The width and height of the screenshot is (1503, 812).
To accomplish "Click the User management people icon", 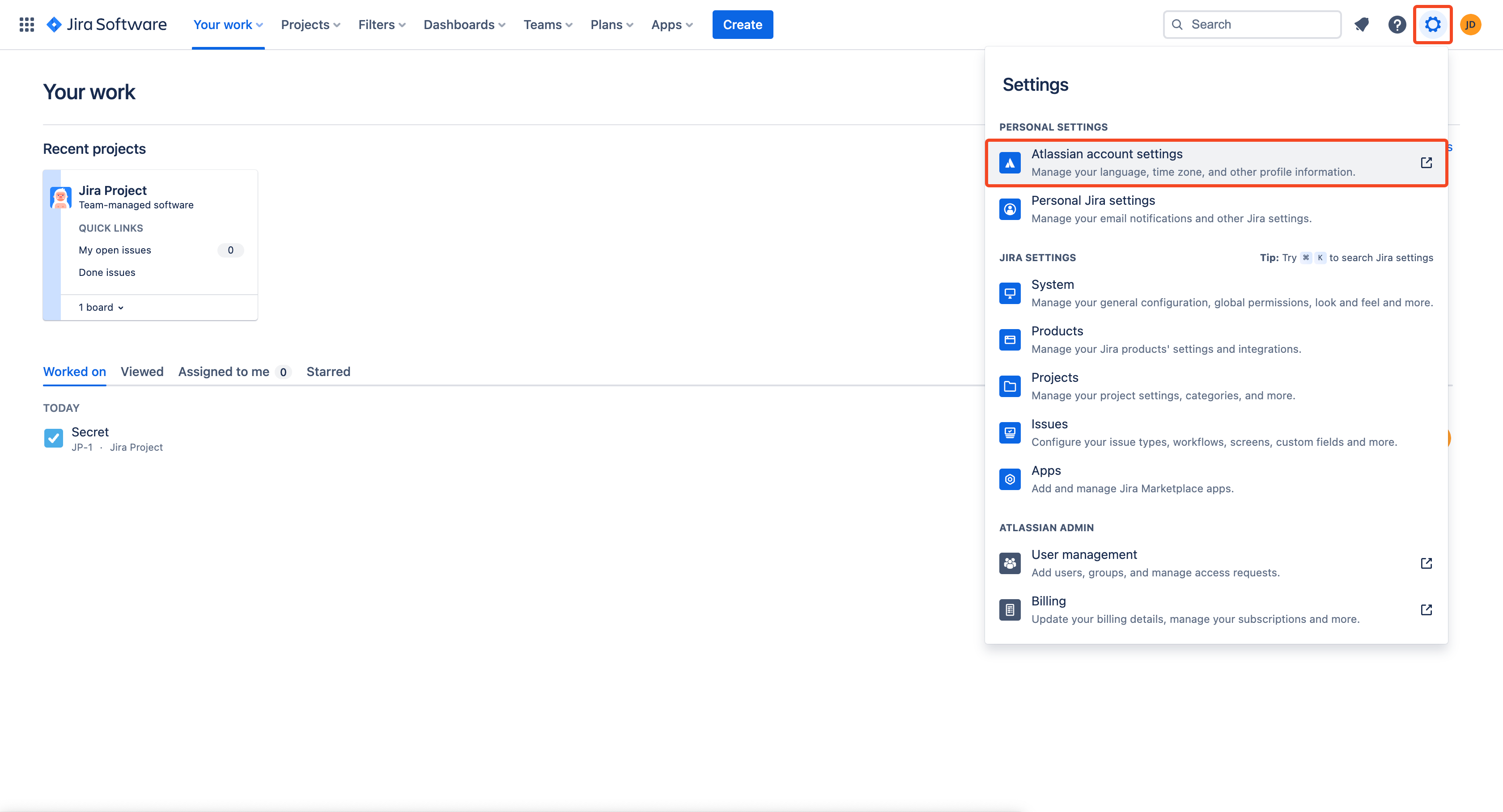I will coord(1010,563).
